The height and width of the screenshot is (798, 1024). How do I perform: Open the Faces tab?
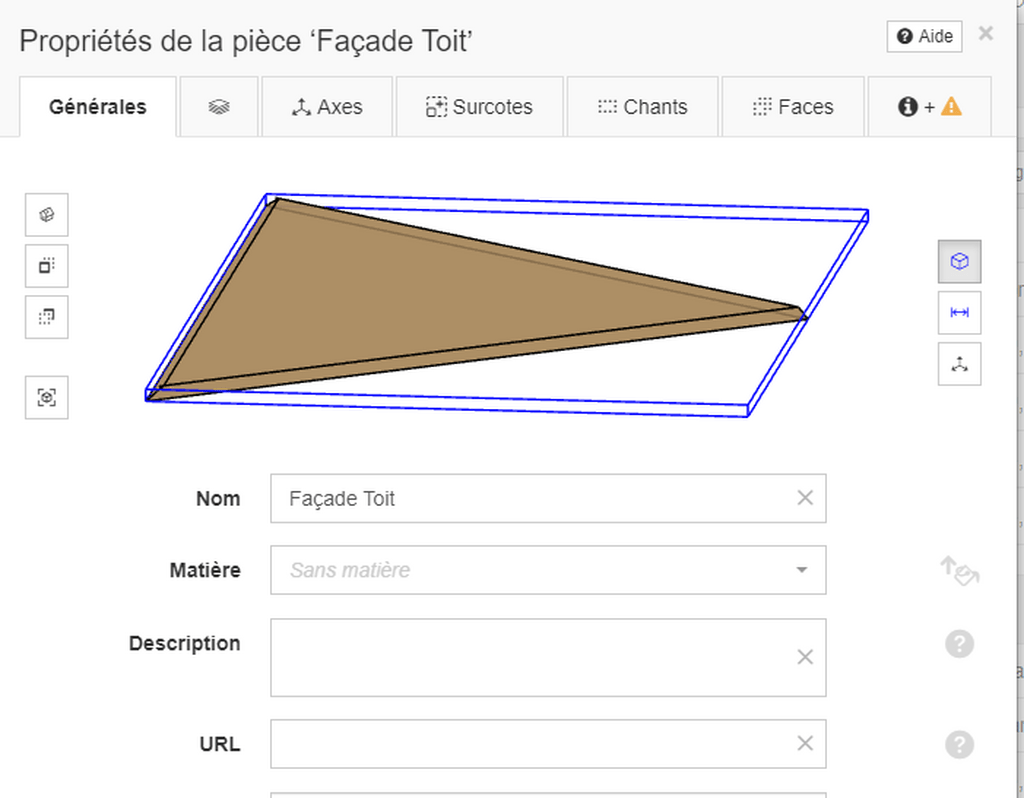coord(793,107)
